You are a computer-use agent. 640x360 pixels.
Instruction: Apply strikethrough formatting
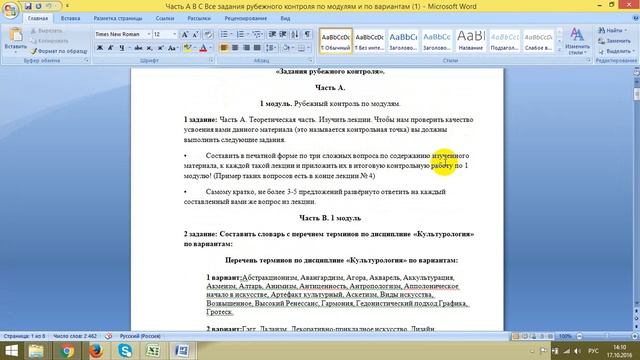[138, 48]
